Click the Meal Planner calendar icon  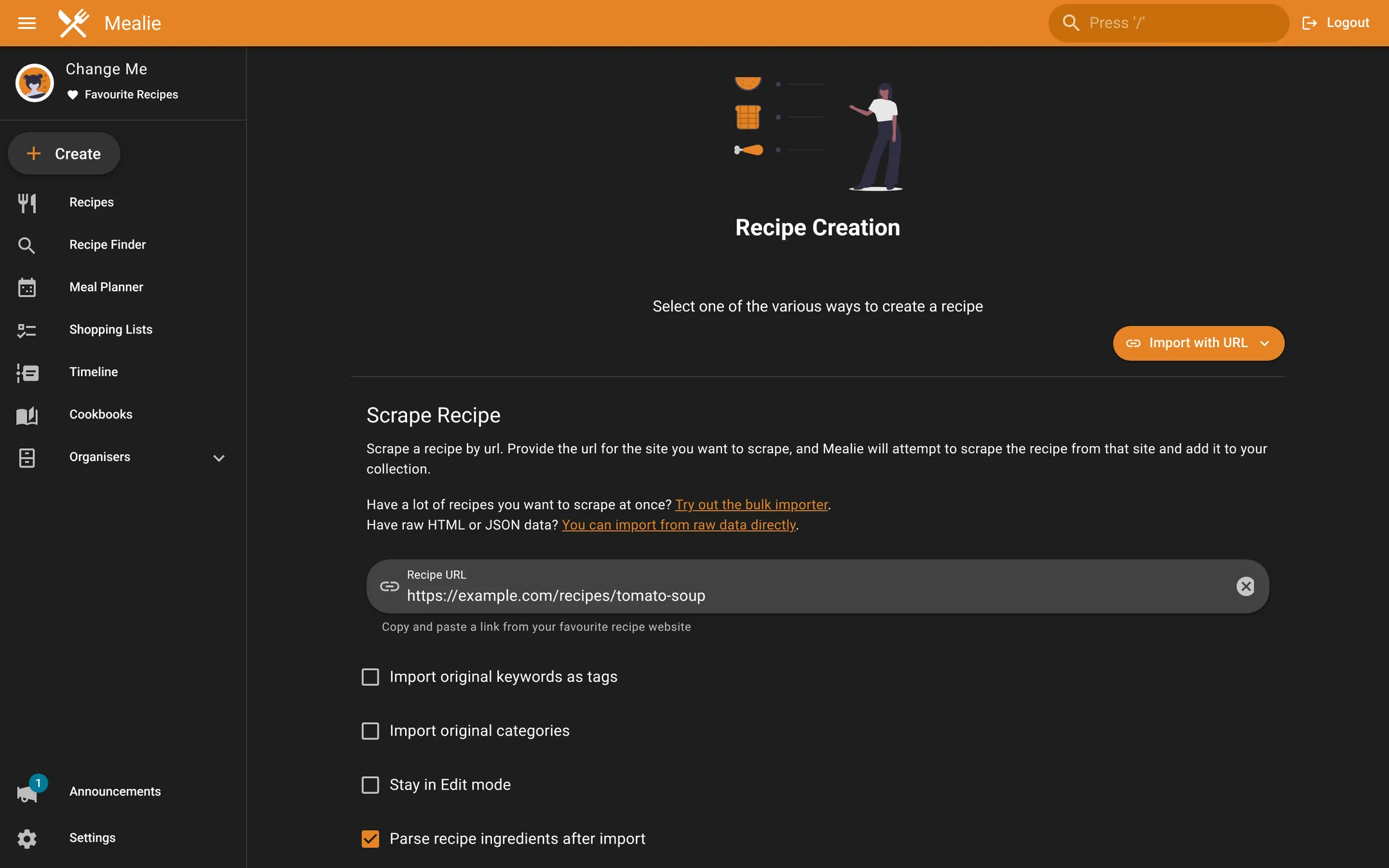[27, 287]
